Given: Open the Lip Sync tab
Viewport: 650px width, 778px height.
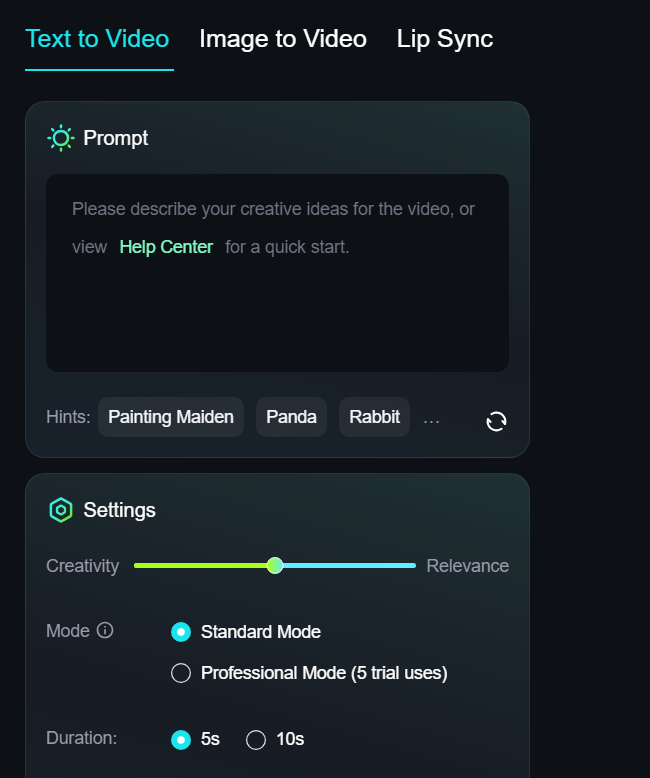Looking at the screenshot, I should (x=445, y=39).
